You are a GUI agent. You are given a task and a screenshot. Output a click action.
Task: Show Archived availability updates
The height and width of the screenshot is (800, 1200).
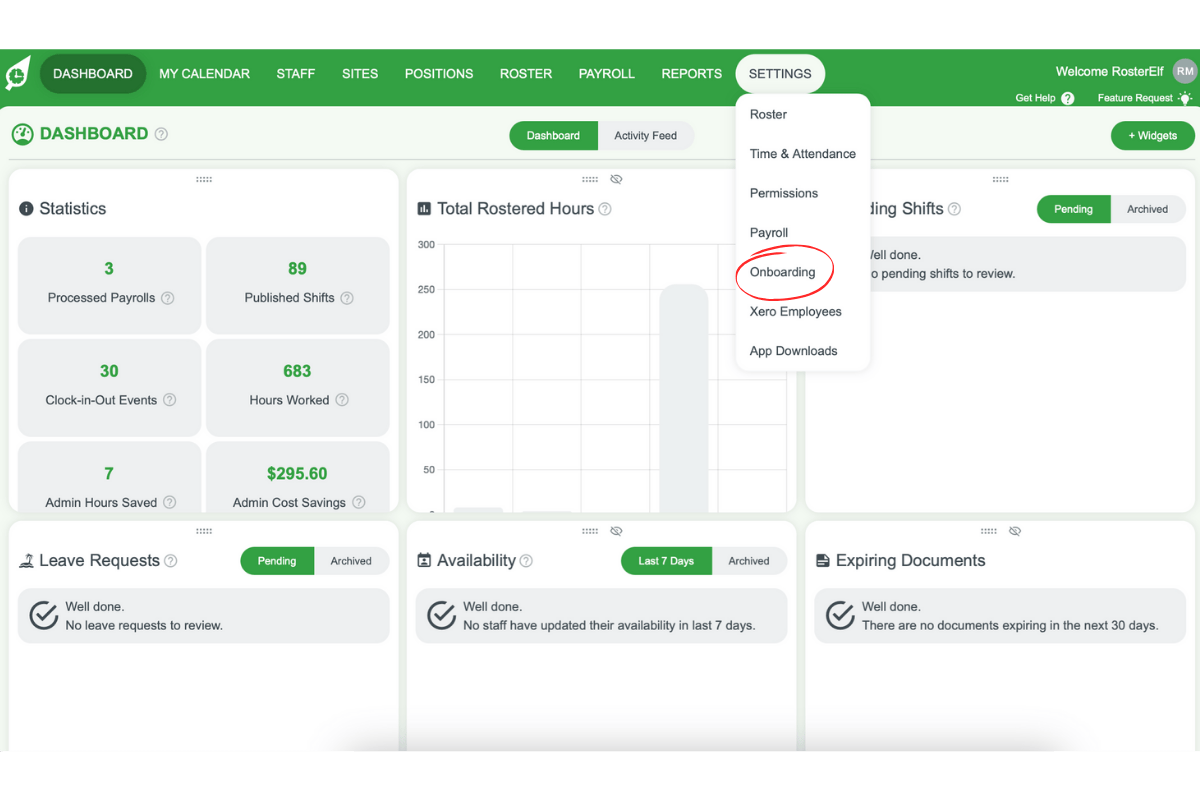tap(749, 561)
